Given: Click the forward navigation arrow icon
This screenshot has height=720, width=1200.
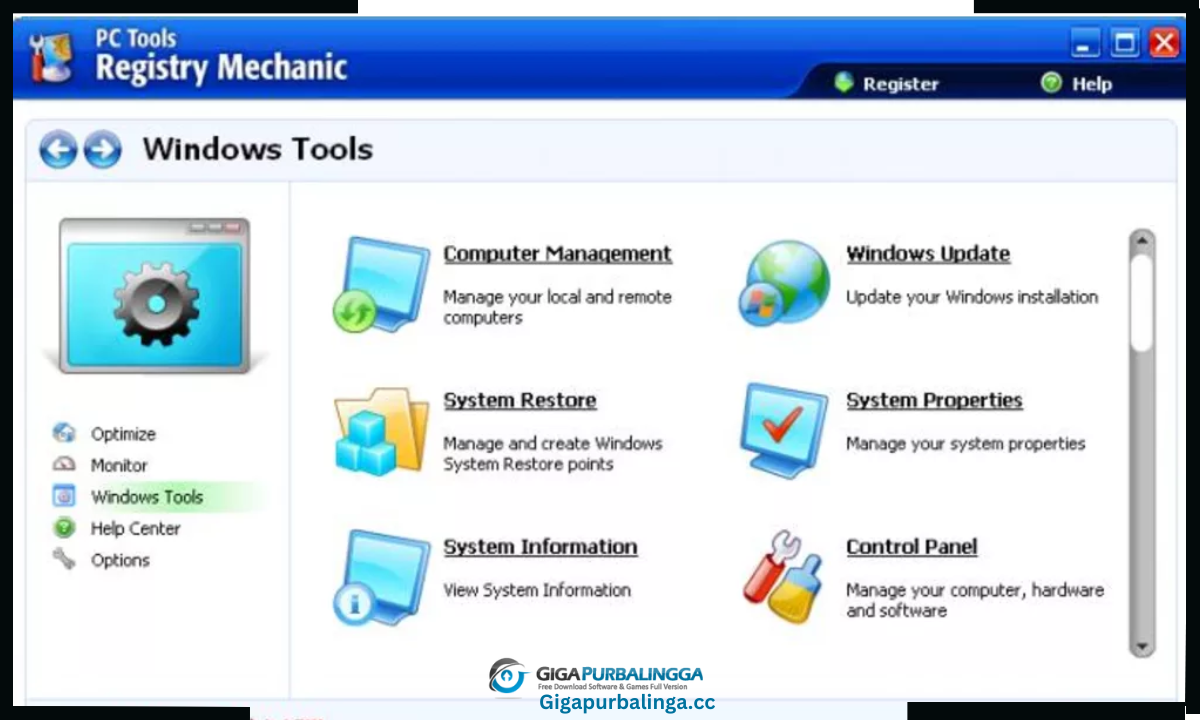Looking at the screenshot, I should pyautogui.click(x=102, y=150).
